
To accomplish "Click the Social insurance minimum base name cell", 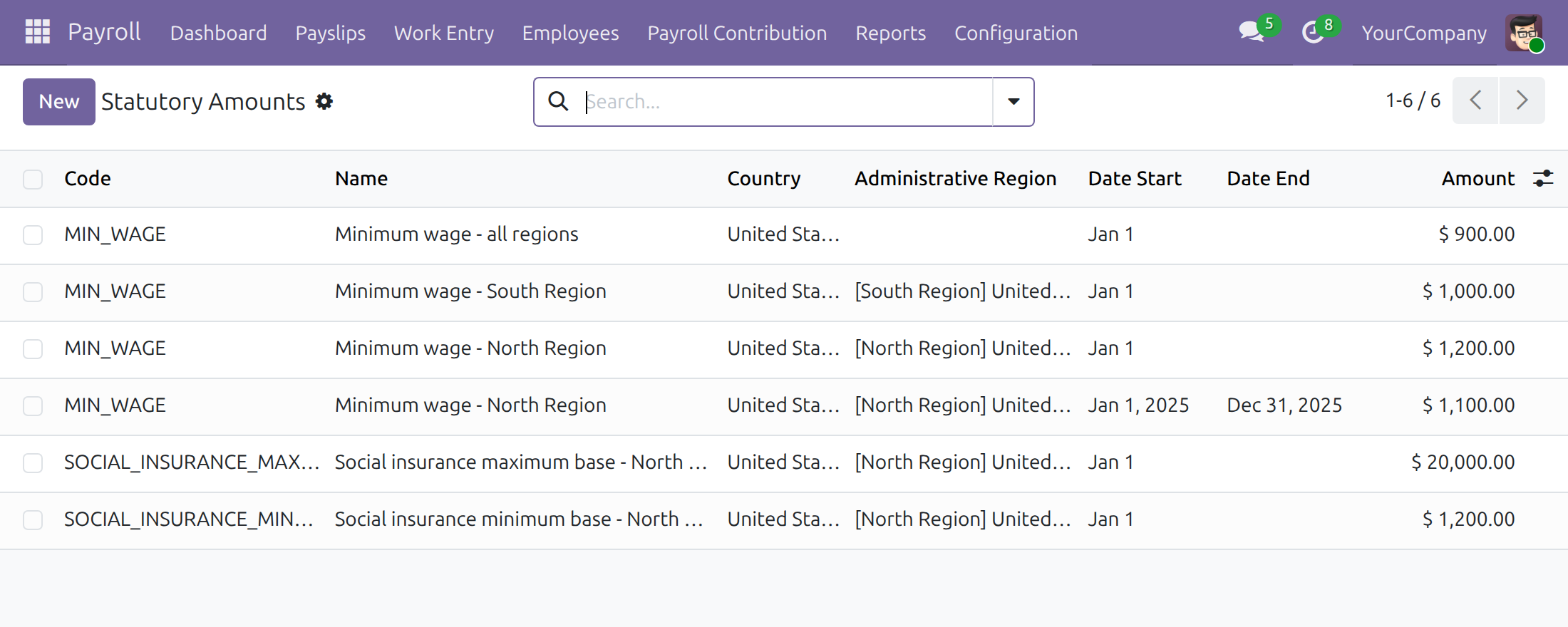I will pyautogui.click(x=519, y=519).
